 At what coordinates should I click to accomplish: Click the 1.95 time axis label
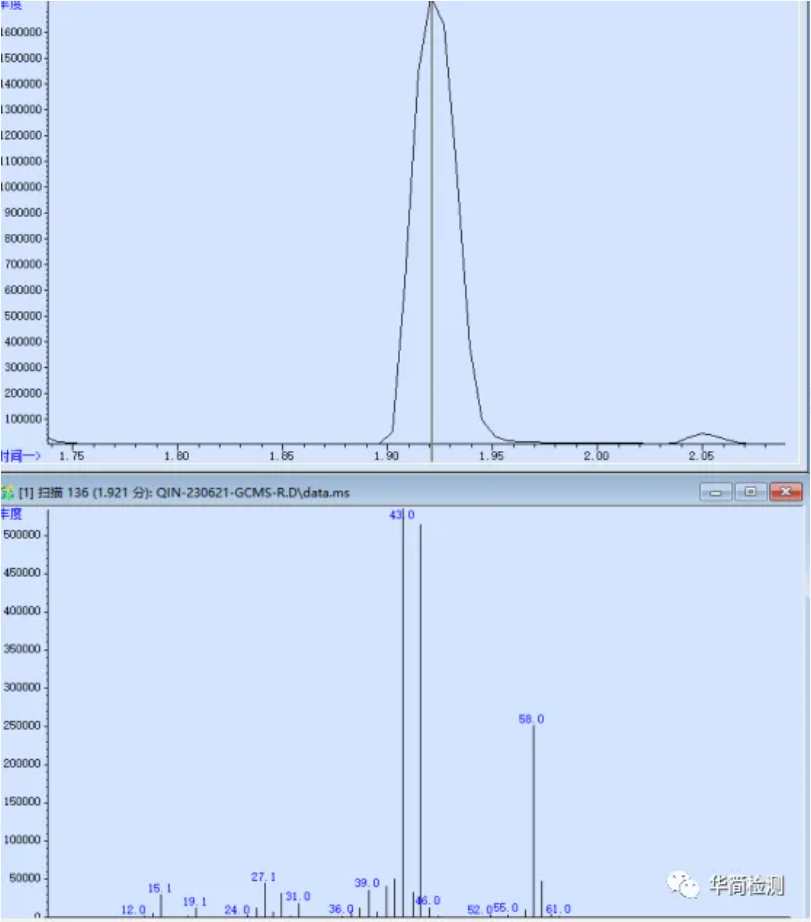click(491, 456)
